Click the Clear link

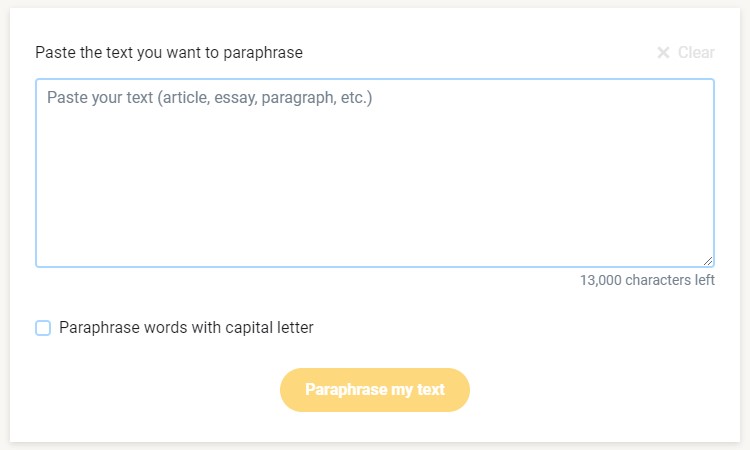pos(696,52)
